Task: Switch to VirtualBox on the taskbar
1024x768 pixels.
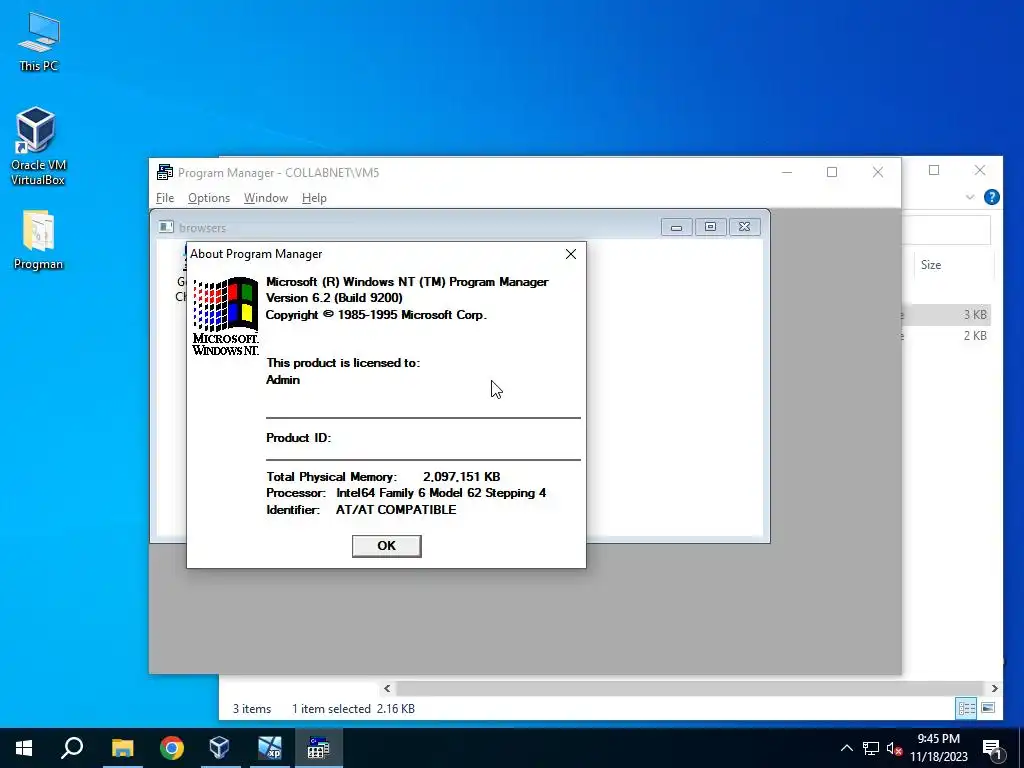Action: pos(219,748)
